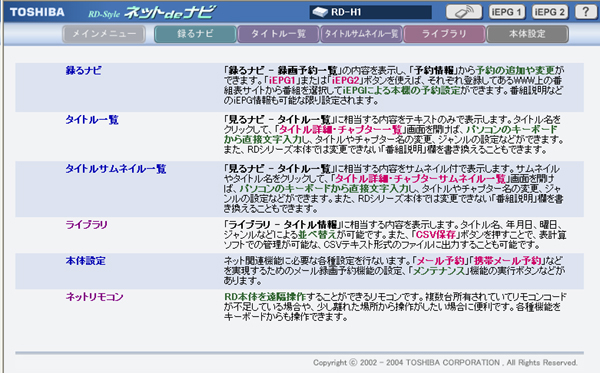600x373 pixels.
Task: Select the タイトルサムネイル一覧 tab
Action: pos(361,34)
